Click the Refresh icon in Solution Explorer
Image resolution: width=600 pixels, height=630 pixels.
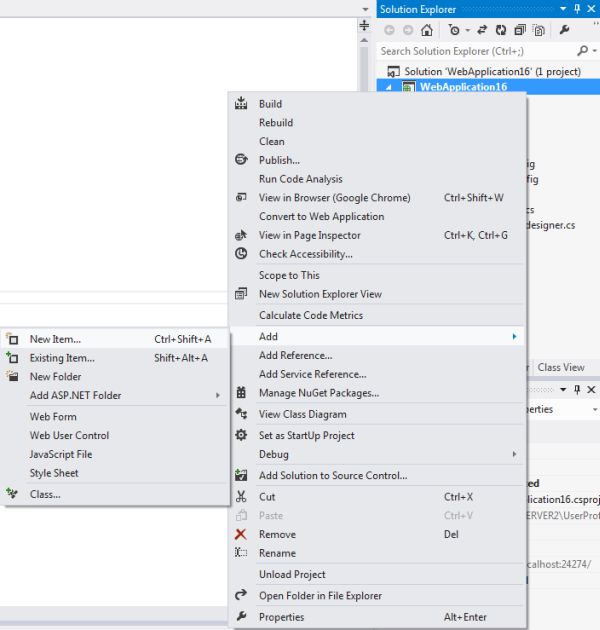pyautogui.click(x=501, y=30)
